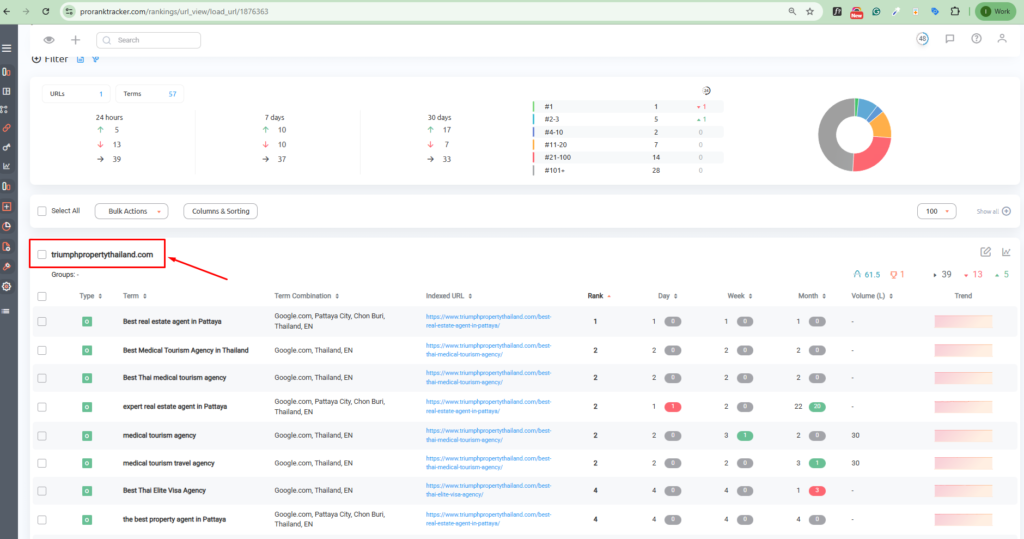1024x539 pixels.
Task: Open the table layout sidebar icon
Action: (x=7, y=91)
